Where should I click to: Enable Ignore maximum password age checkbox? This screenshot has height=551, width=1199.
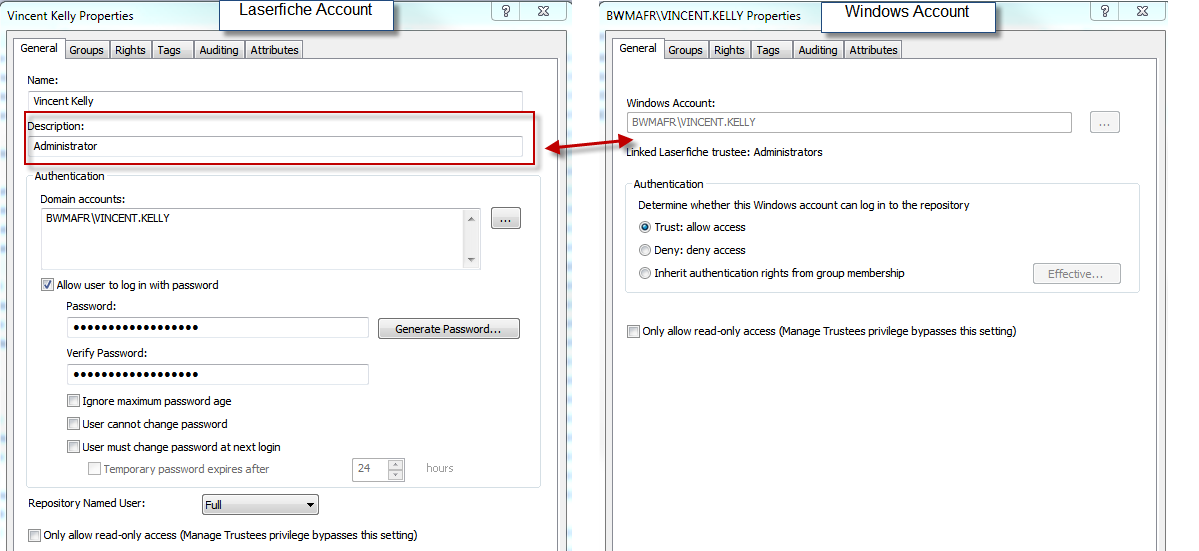pyautogui.click(x=73, y=400)
